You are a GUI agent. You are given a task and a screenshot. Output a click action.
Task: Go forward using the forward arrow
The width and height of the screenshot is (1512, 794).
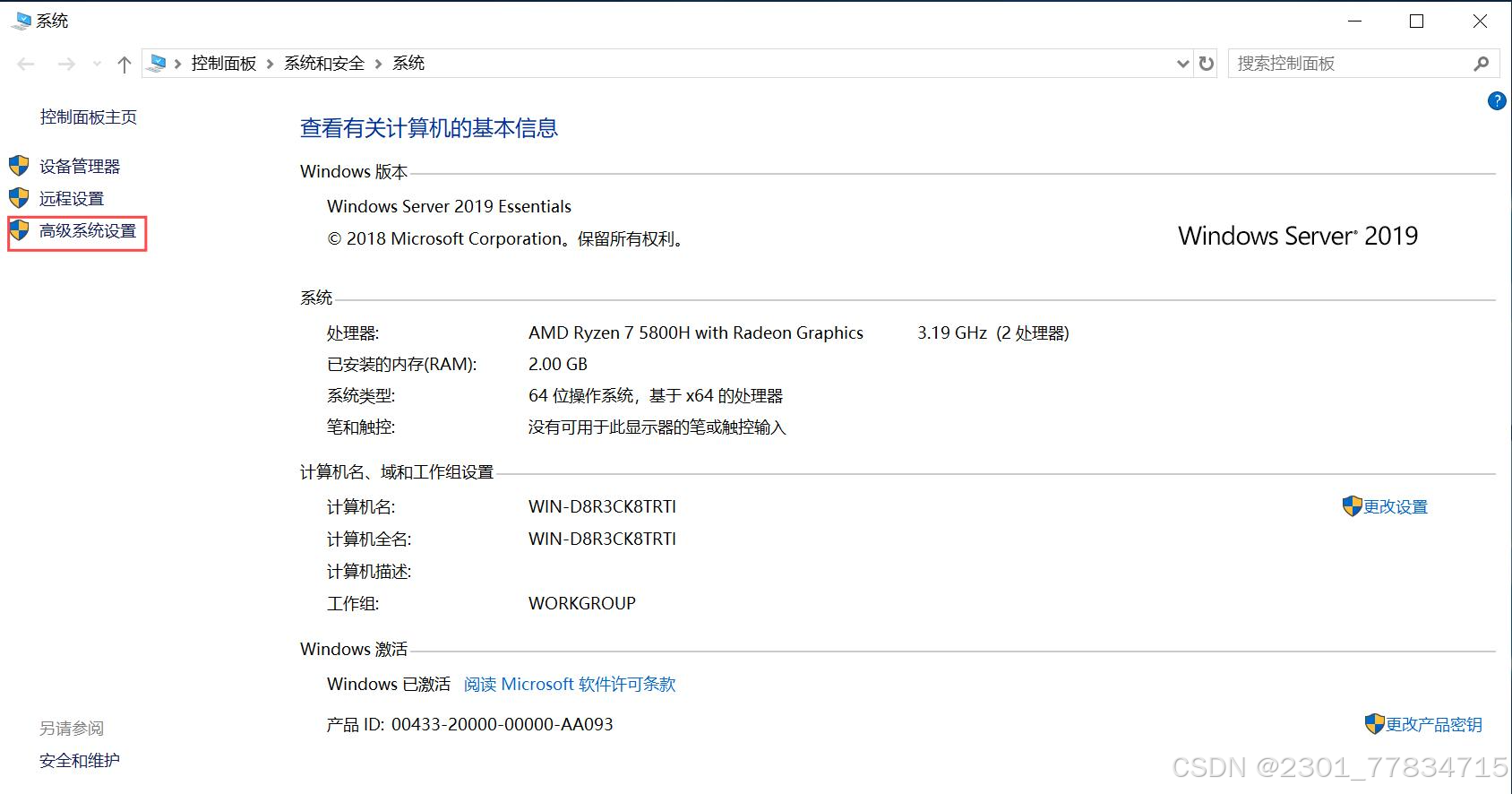click(66, 64)
